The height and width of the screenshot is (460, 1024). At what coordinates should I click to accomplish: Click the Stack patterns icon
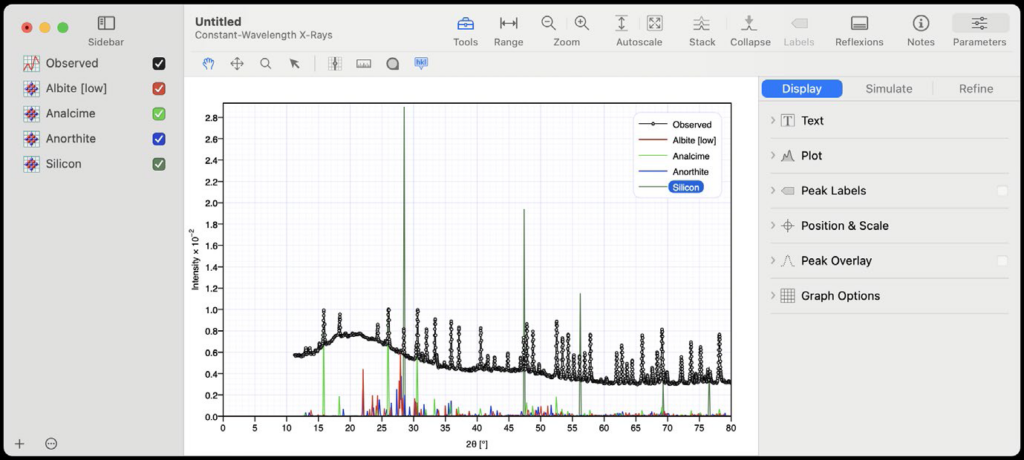[702, 24]
